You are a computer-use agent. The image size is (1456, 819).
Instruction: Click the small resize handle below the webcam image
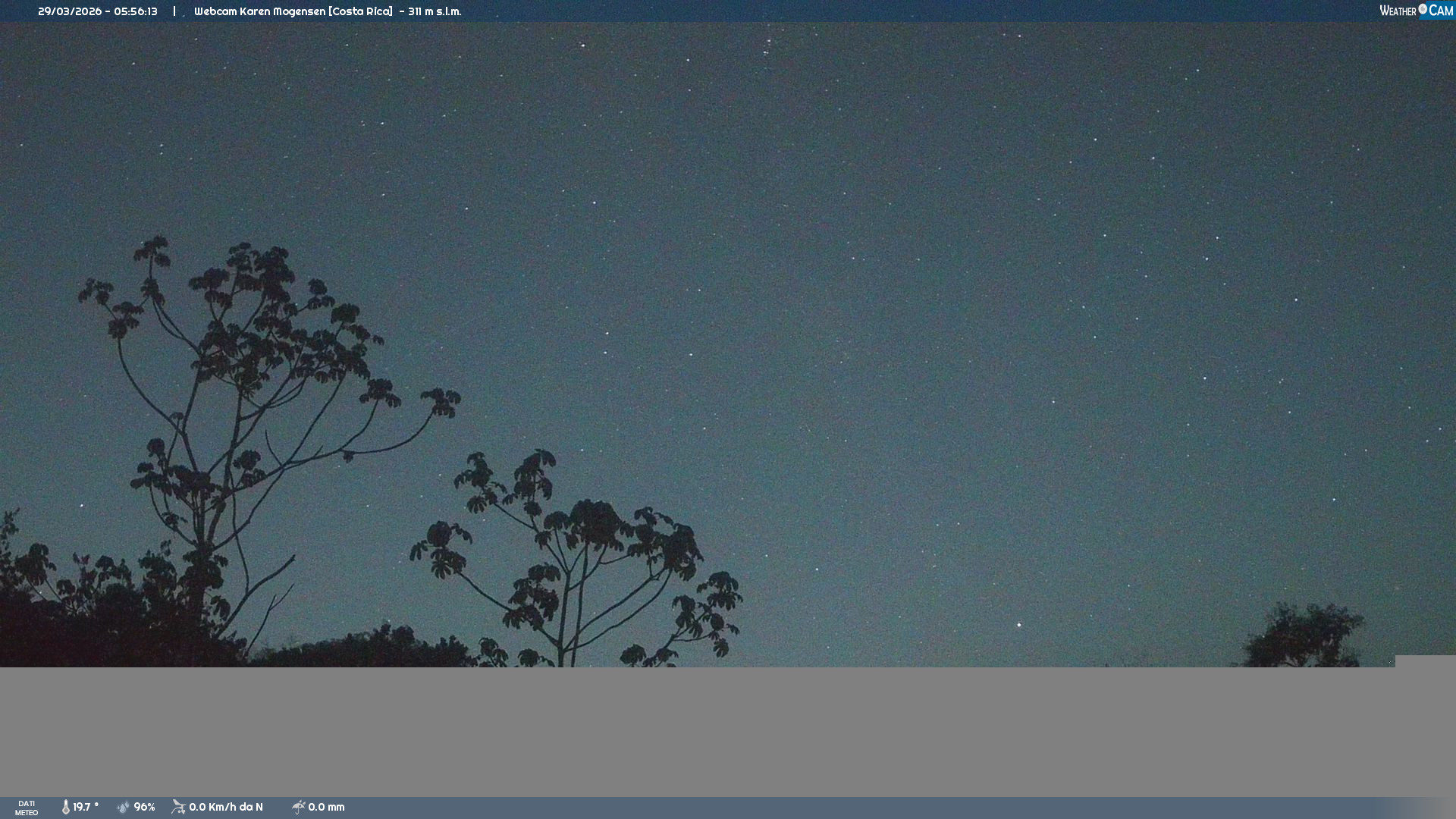tap(1391, 662)
